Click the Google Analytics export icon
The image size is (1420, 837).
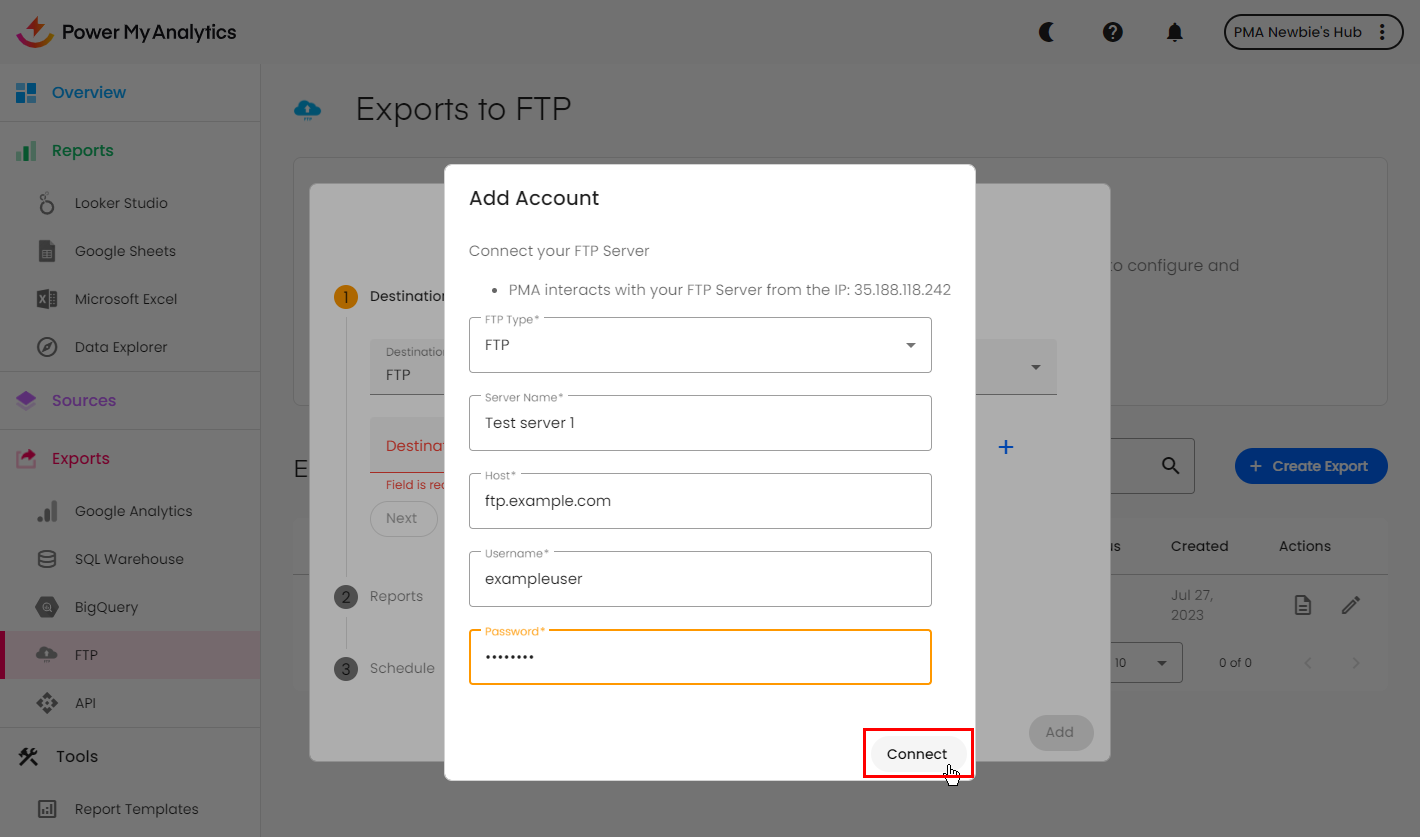pyautogui.click(x=46, y=511)
